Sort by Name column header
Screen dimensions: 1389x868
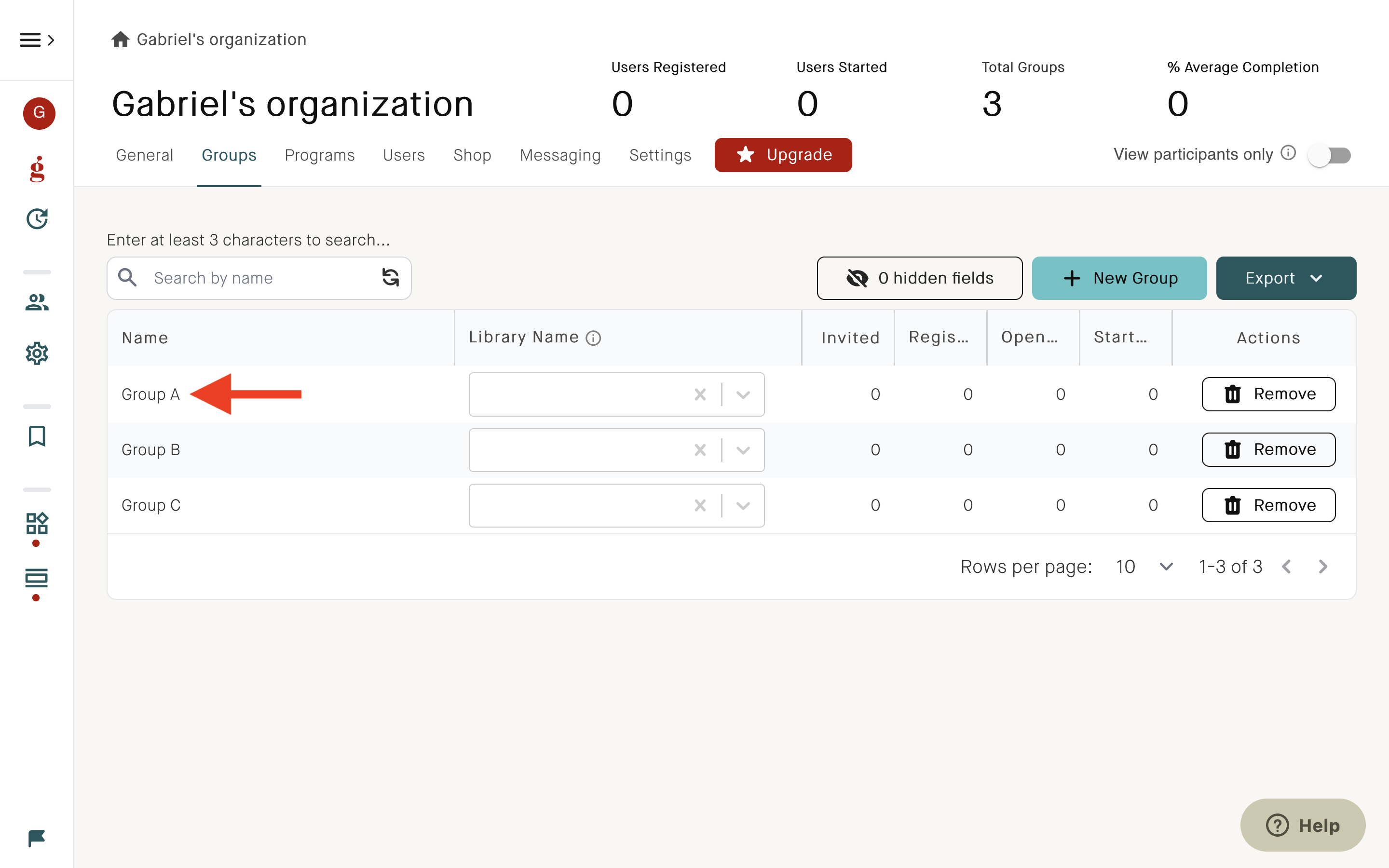145,338
